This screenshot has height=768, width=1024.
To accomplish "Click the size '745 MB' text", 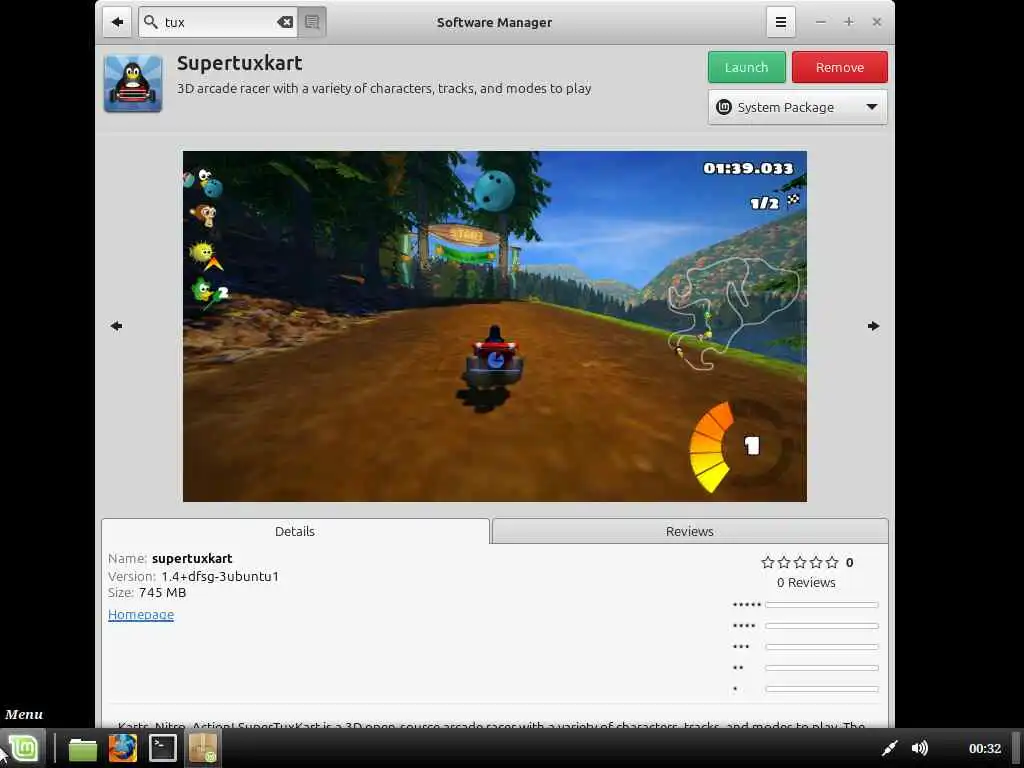I will [x=163, y=593].
